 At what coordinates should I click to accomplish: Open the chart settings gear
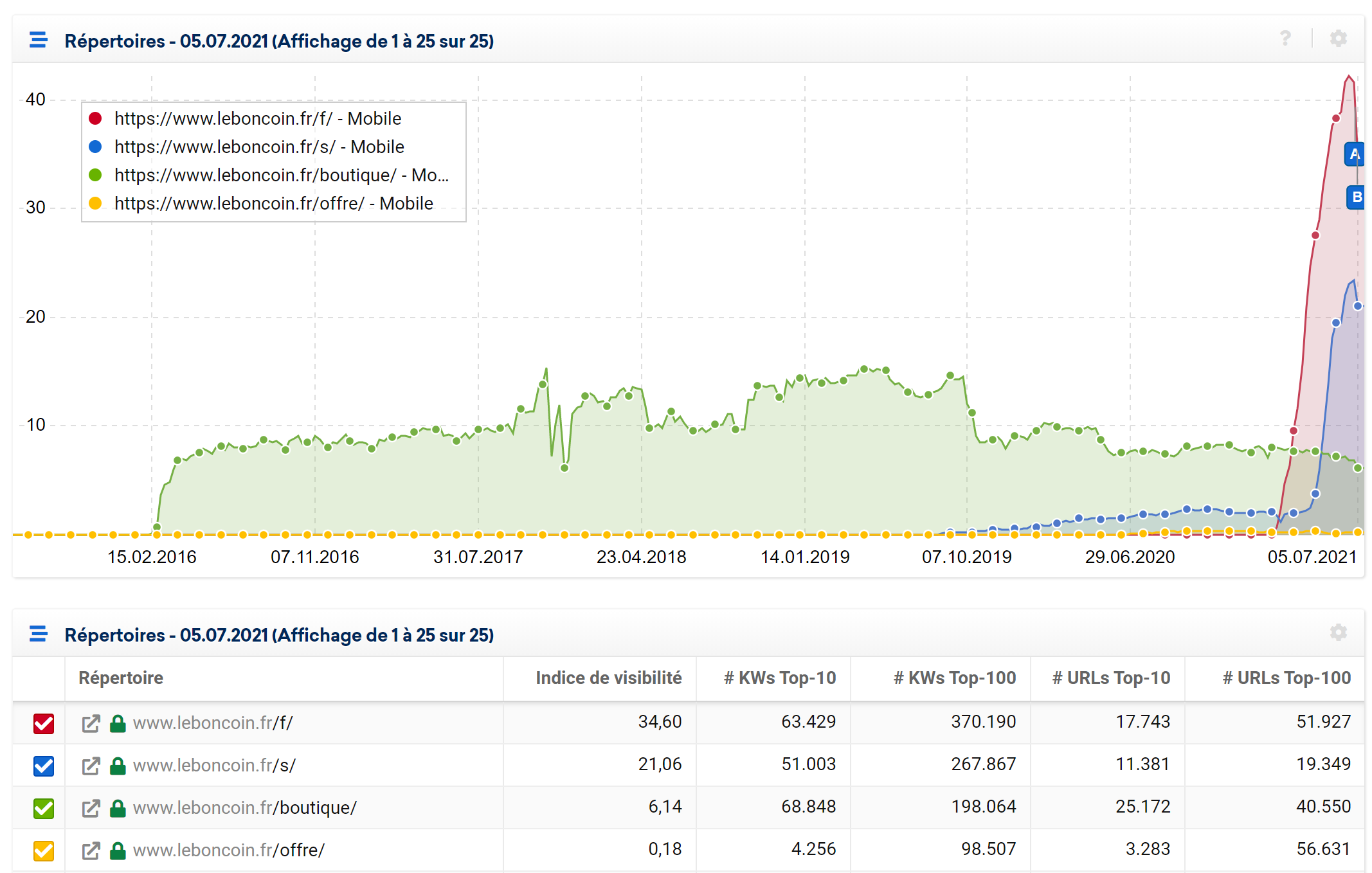click(1339, 39)
